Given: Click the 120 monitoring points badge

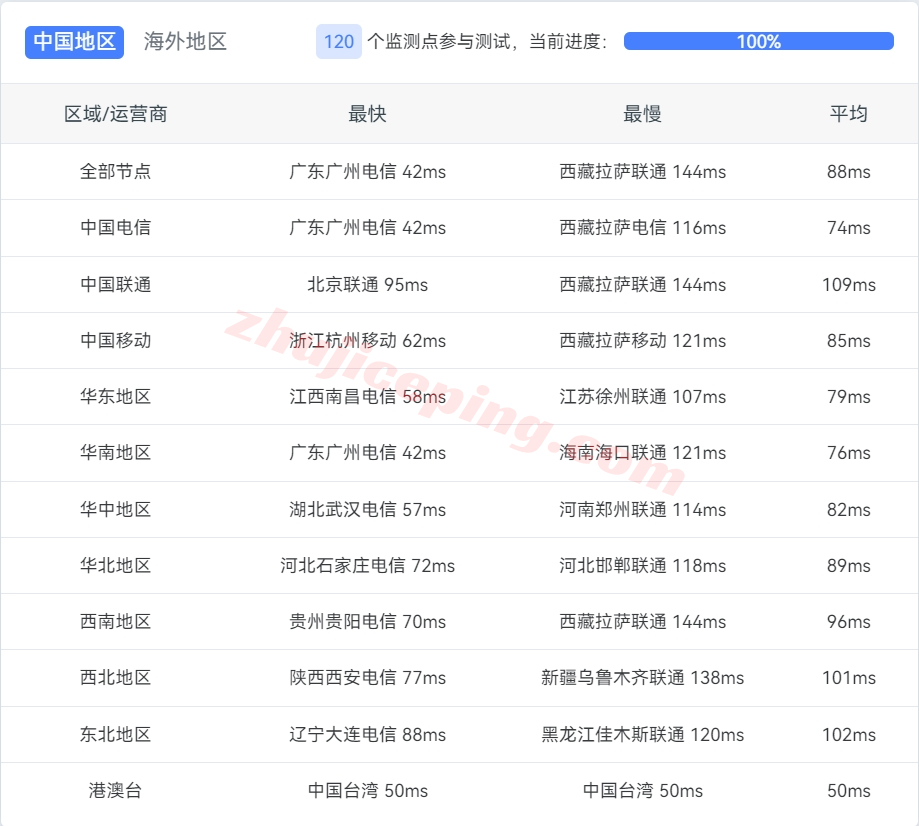Looking at the screenshot, I should point(339,42).
